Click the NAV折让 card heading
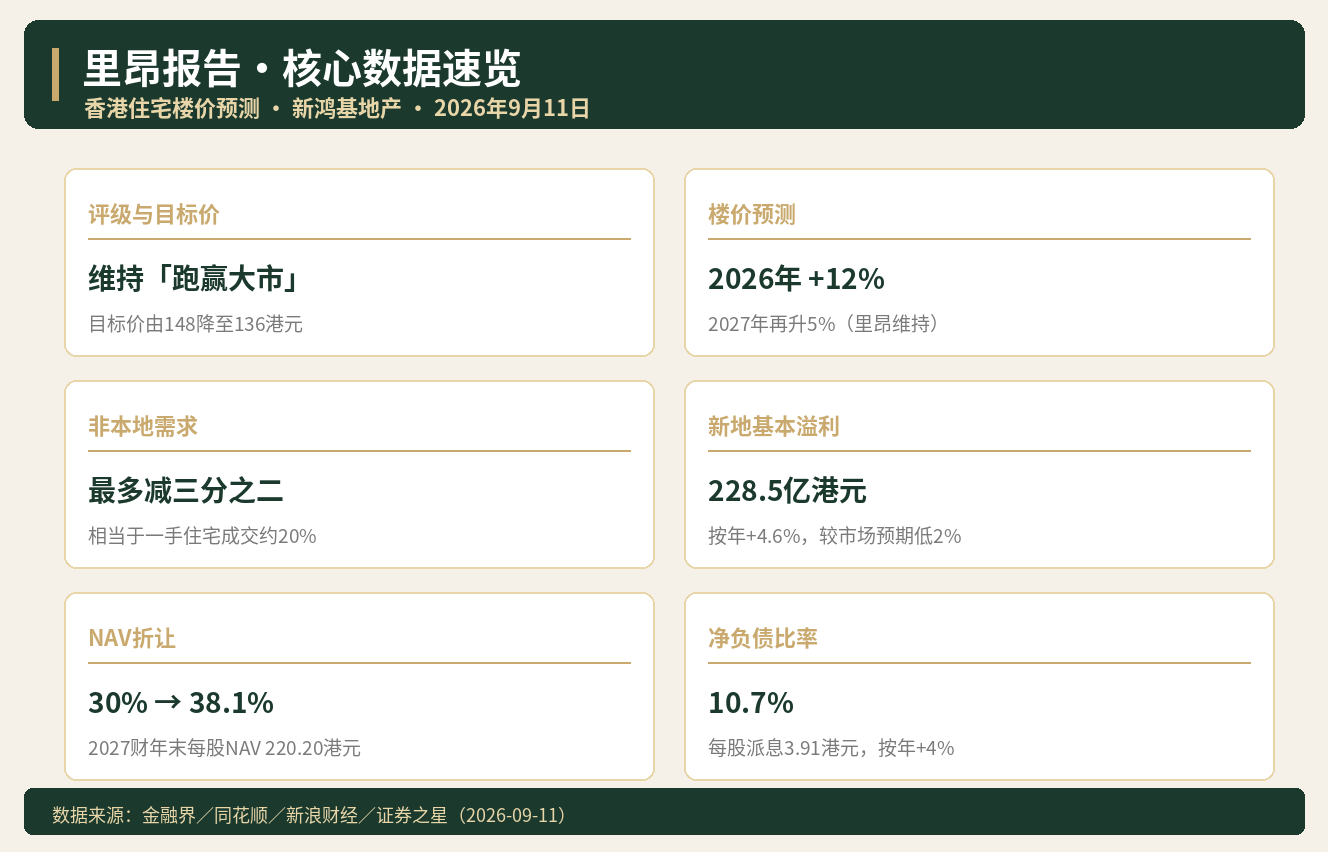Screen dimensions: 1328x852 click(x=132, y=638)
